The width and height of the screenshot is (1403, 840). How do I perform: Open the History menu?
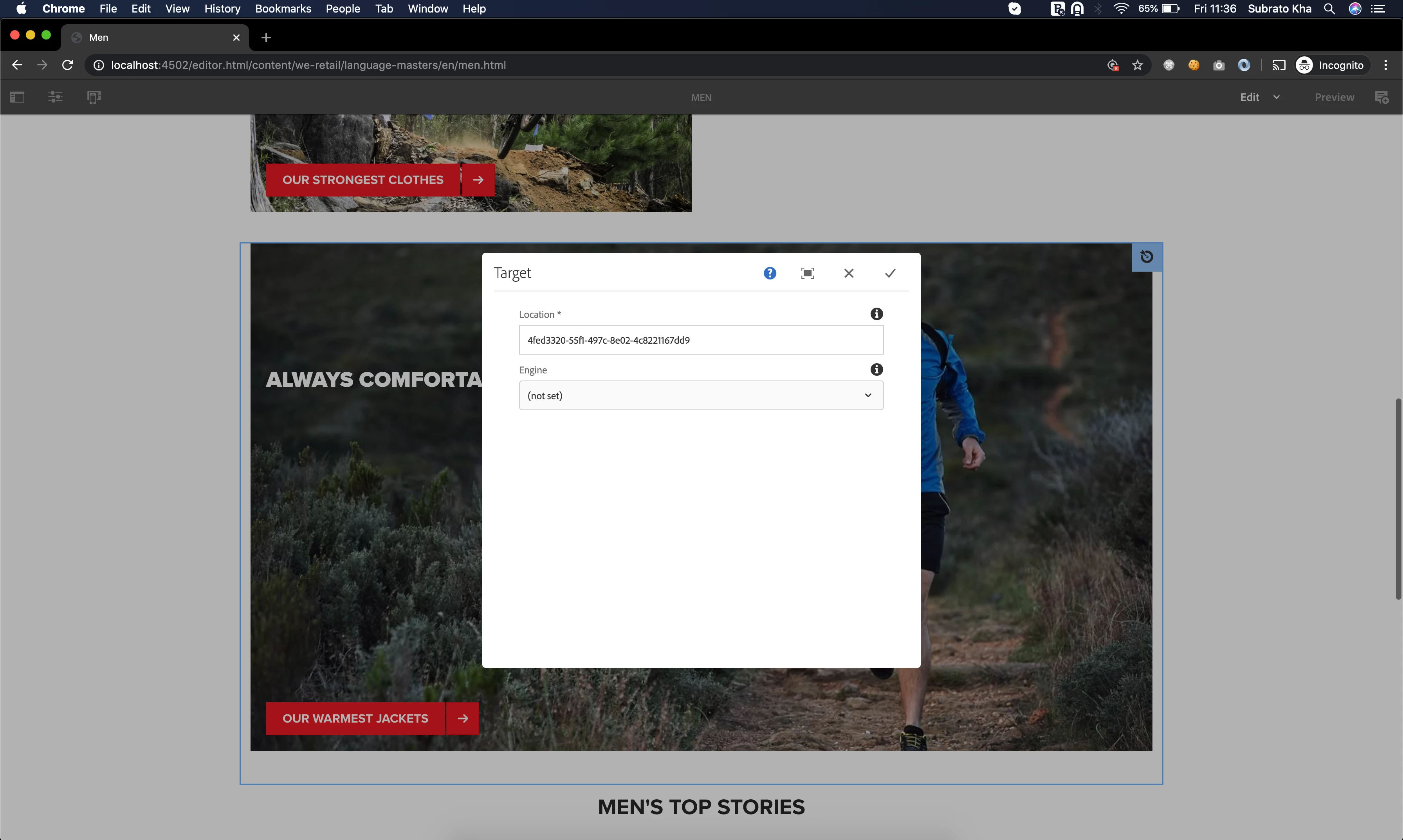[x=222, y=9]
